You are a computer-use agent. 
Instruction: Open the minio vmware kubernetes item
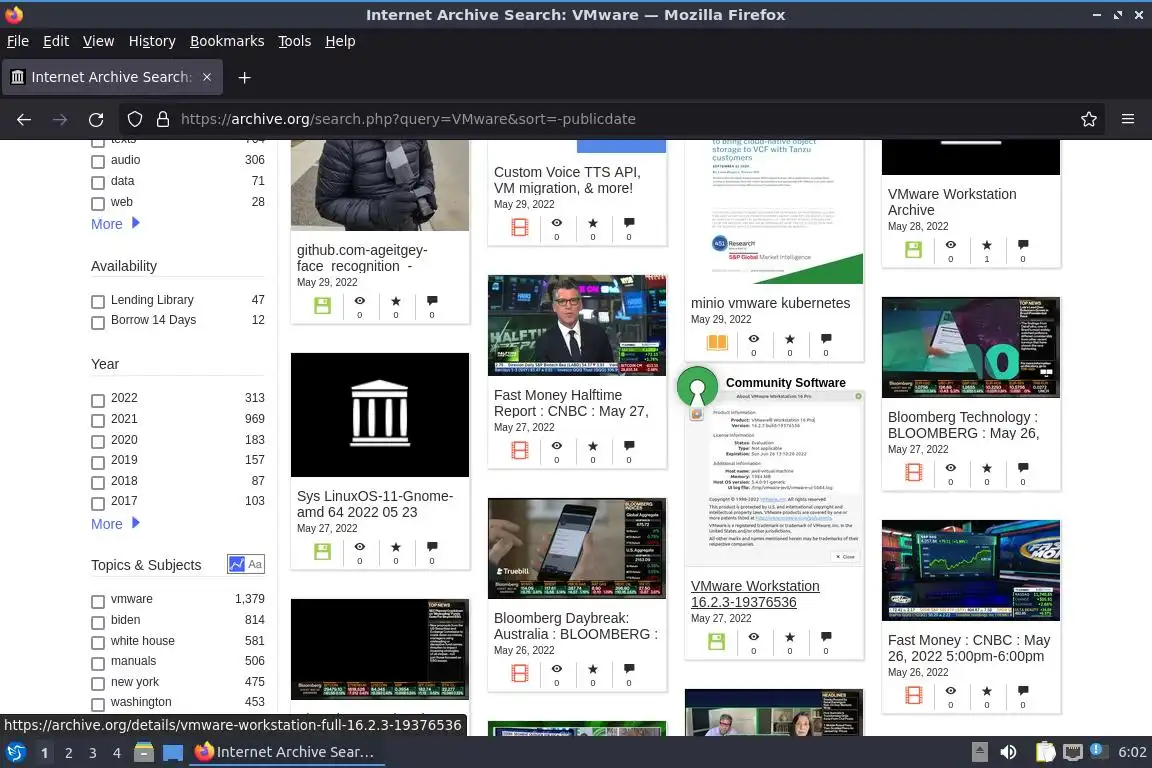770,303
